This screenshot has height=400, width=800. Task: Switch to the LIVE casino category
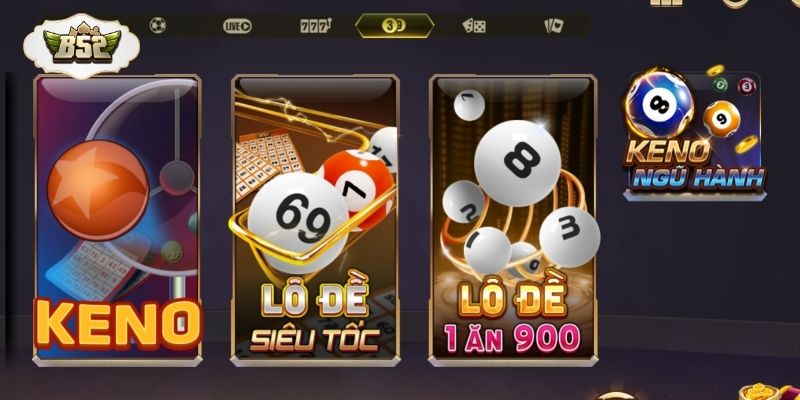click(x=237, y=26)
